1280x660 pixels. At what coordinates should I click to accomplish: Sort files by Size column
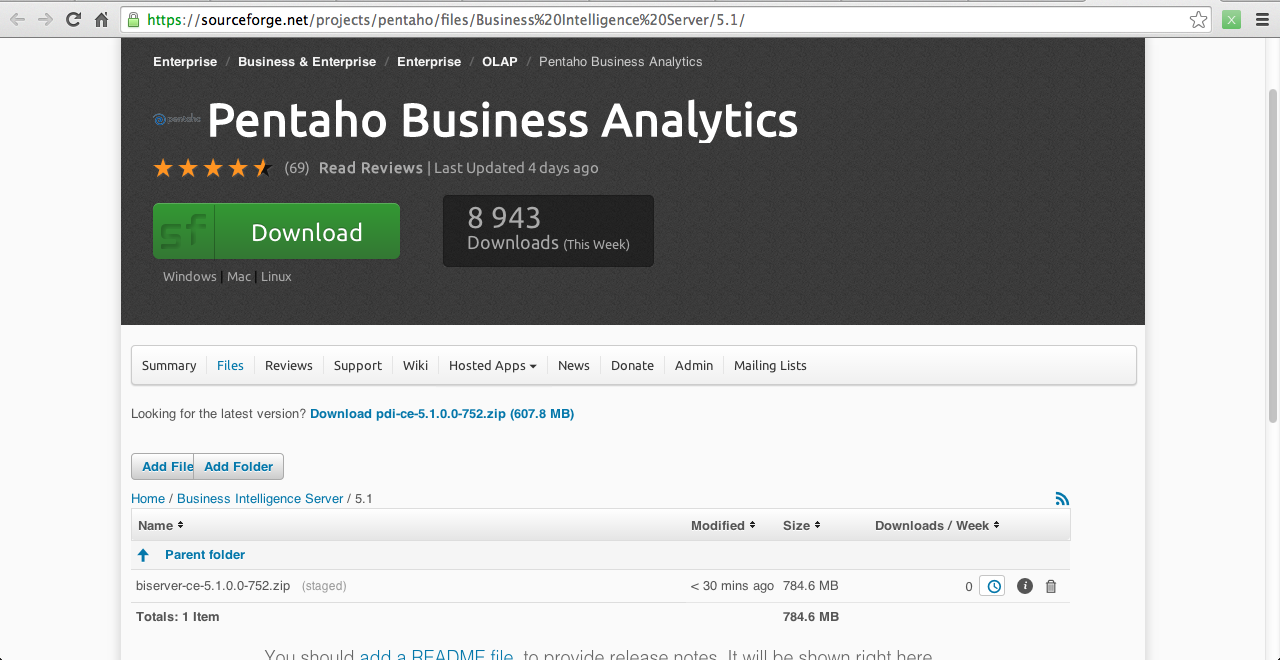pyautogui.click(x=802, y=525)
